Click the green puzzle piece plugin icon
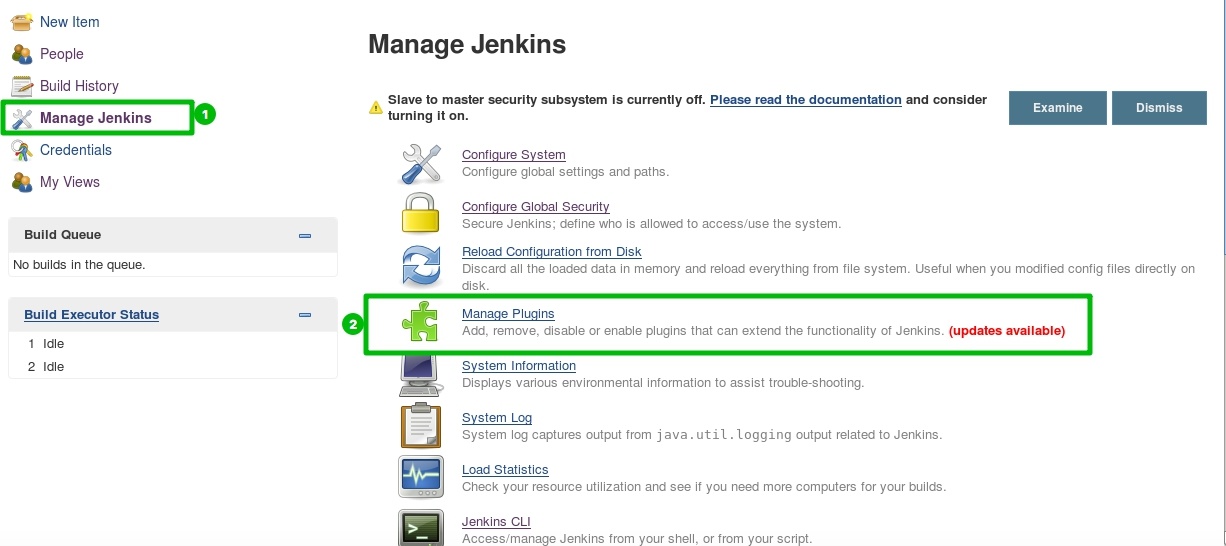 [x=420, y=322]
